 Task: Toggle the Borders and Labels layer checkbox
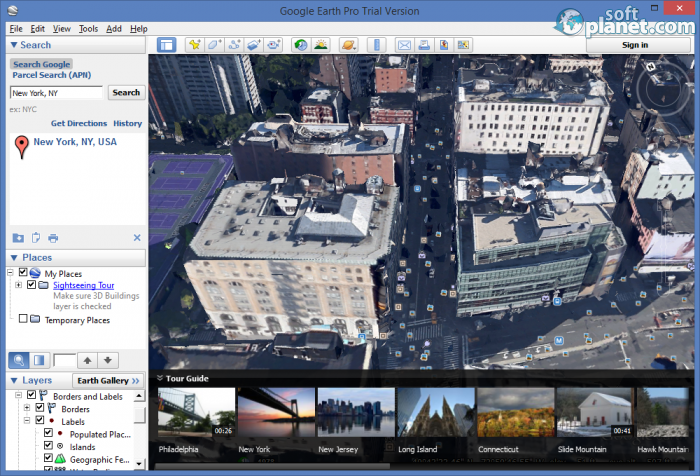point(31,395)
